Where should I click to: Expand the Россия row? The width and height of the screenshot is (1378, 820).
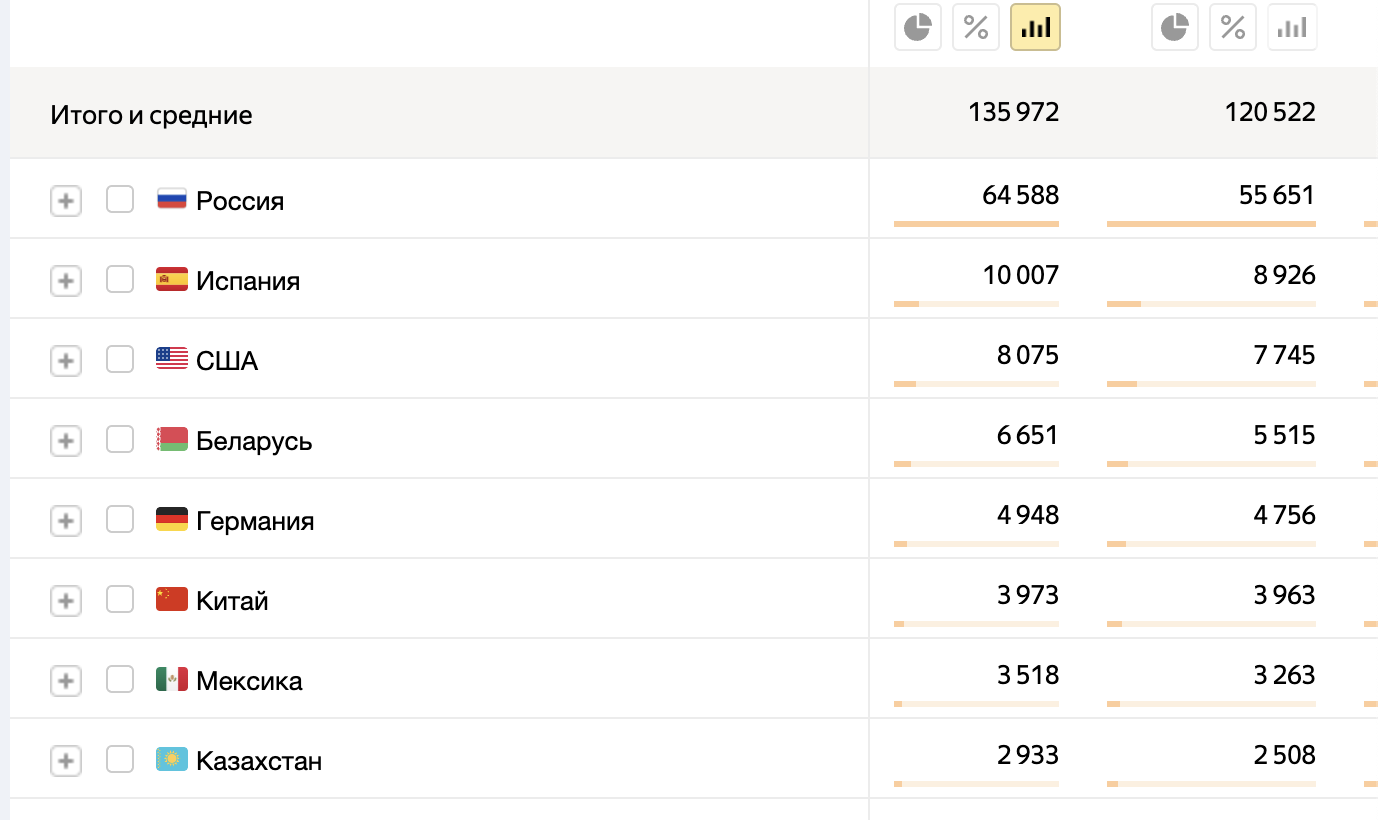coord(65,201)
